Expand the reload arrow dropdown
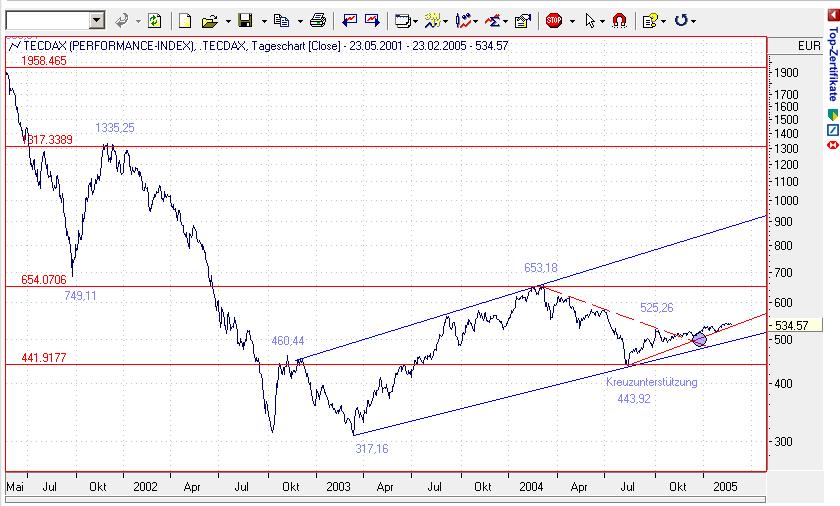The height and width of the screenshot is (506, 840). (694, 21)
